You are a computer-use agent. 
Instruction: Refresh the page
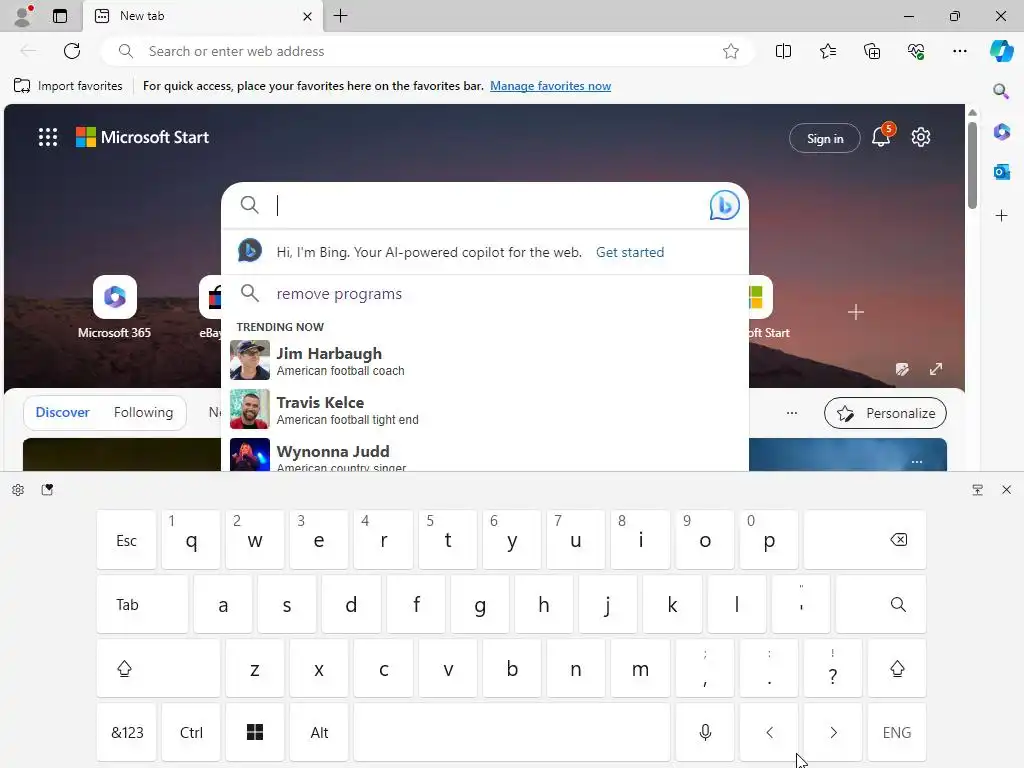[x=72, y=51]
